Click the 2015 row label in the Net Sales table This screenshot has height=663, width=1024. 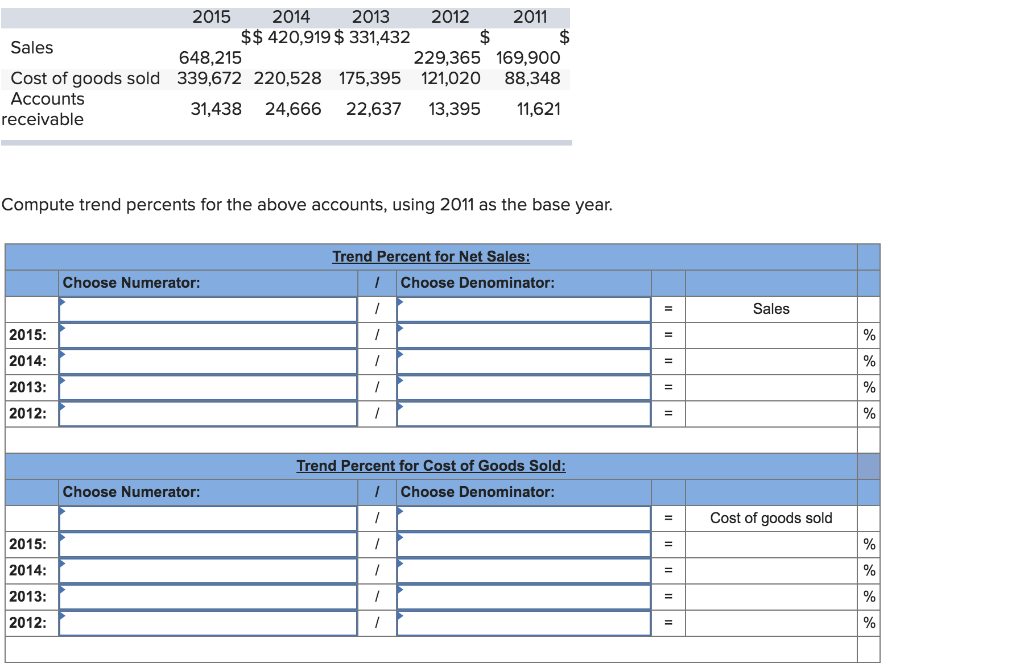[x=29, y=335]
